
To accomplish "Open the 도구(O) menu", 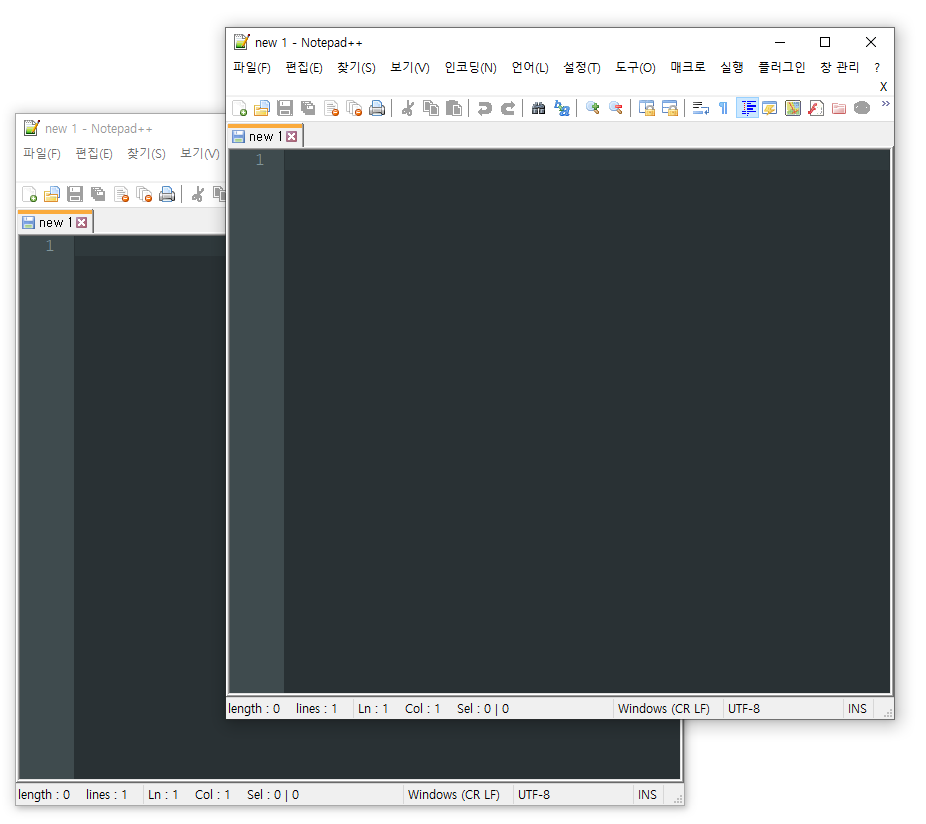I will [635, 67].
